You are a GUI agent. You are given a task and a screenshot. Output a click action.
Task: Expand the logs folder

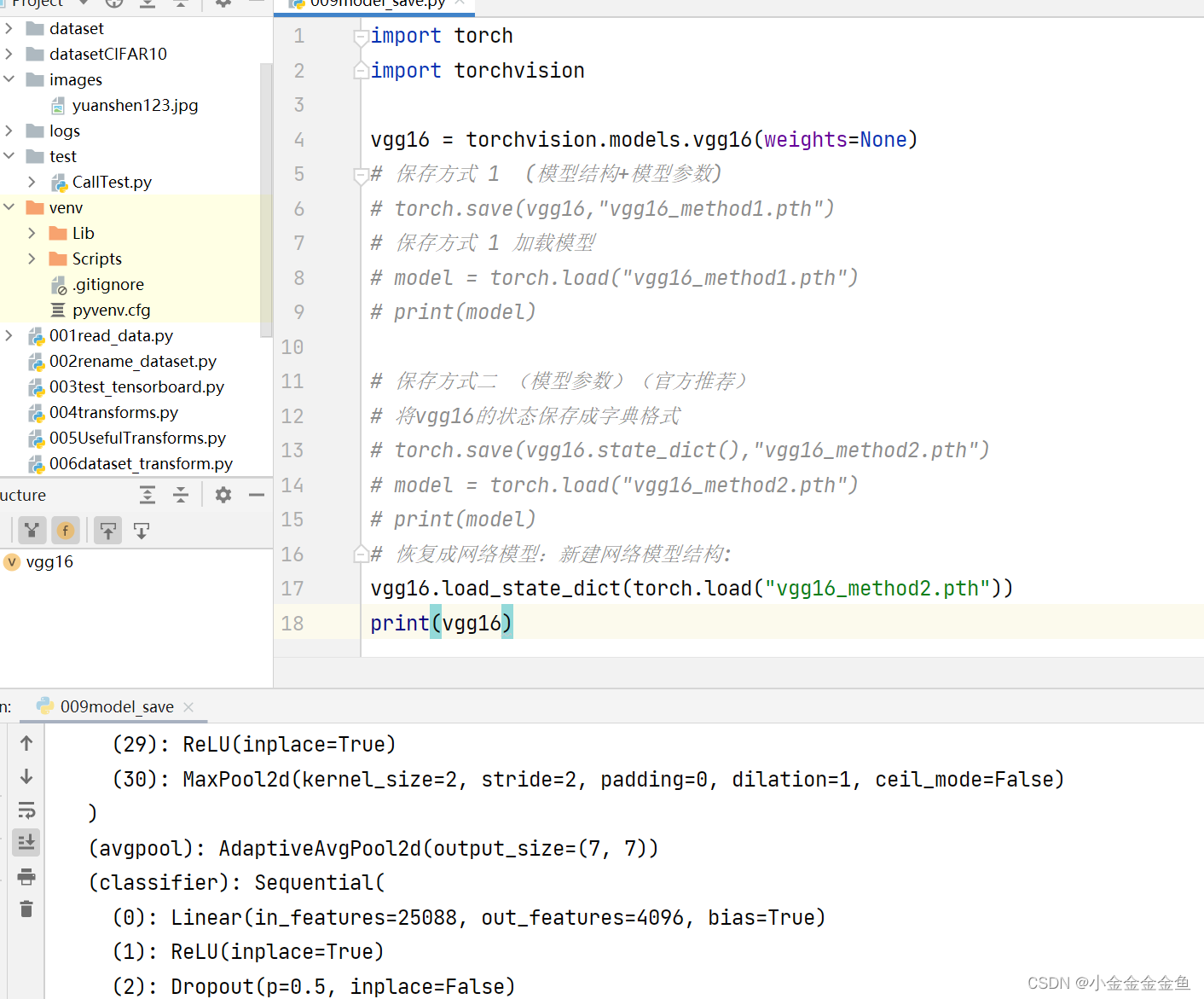tap(9, 131)
